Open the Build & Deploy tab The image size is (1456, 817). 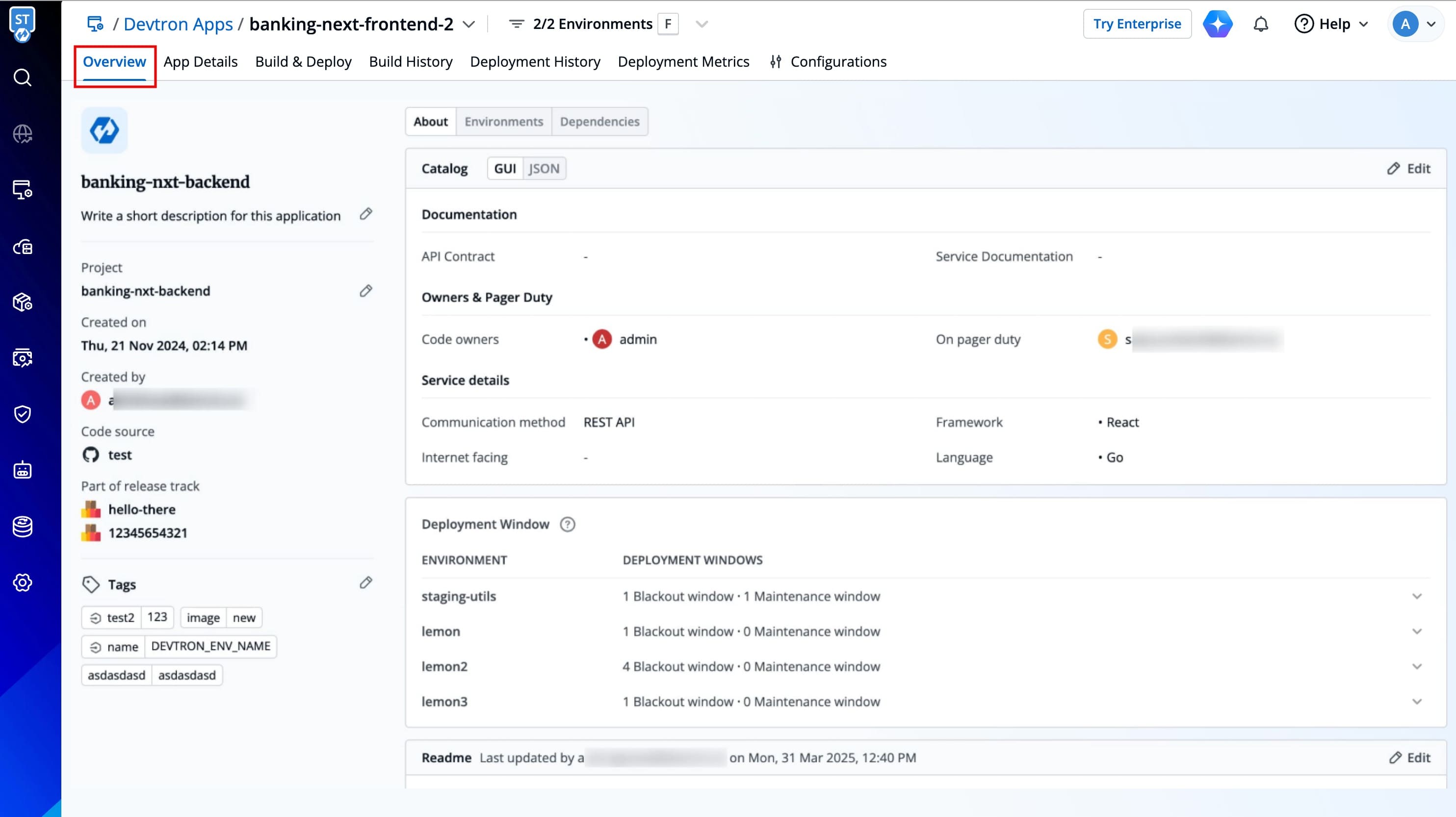(x=303, y=62)
